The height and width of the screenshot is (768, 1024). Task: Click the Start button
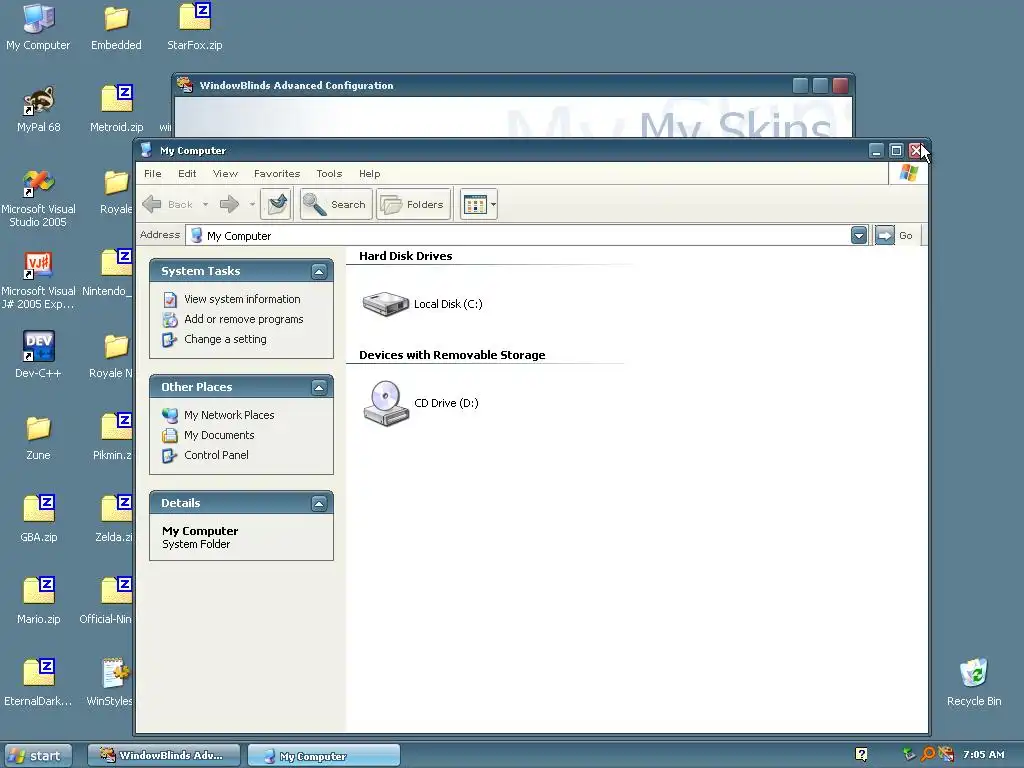pyautogui.click(x=36, y=756)
